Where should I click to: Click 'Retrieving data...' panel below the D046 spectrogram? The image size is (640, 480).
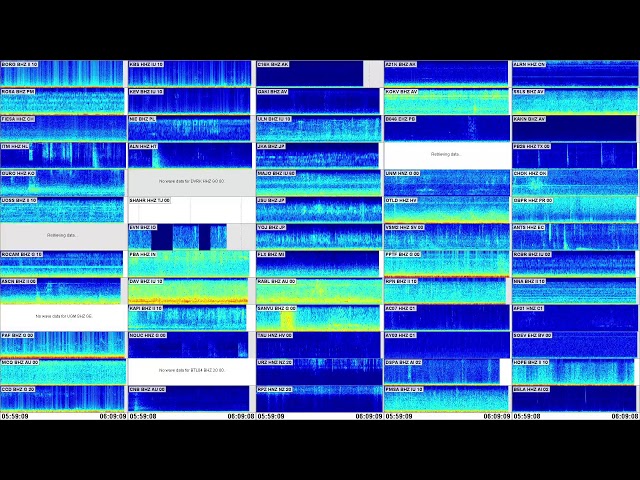tap(446, 154)
